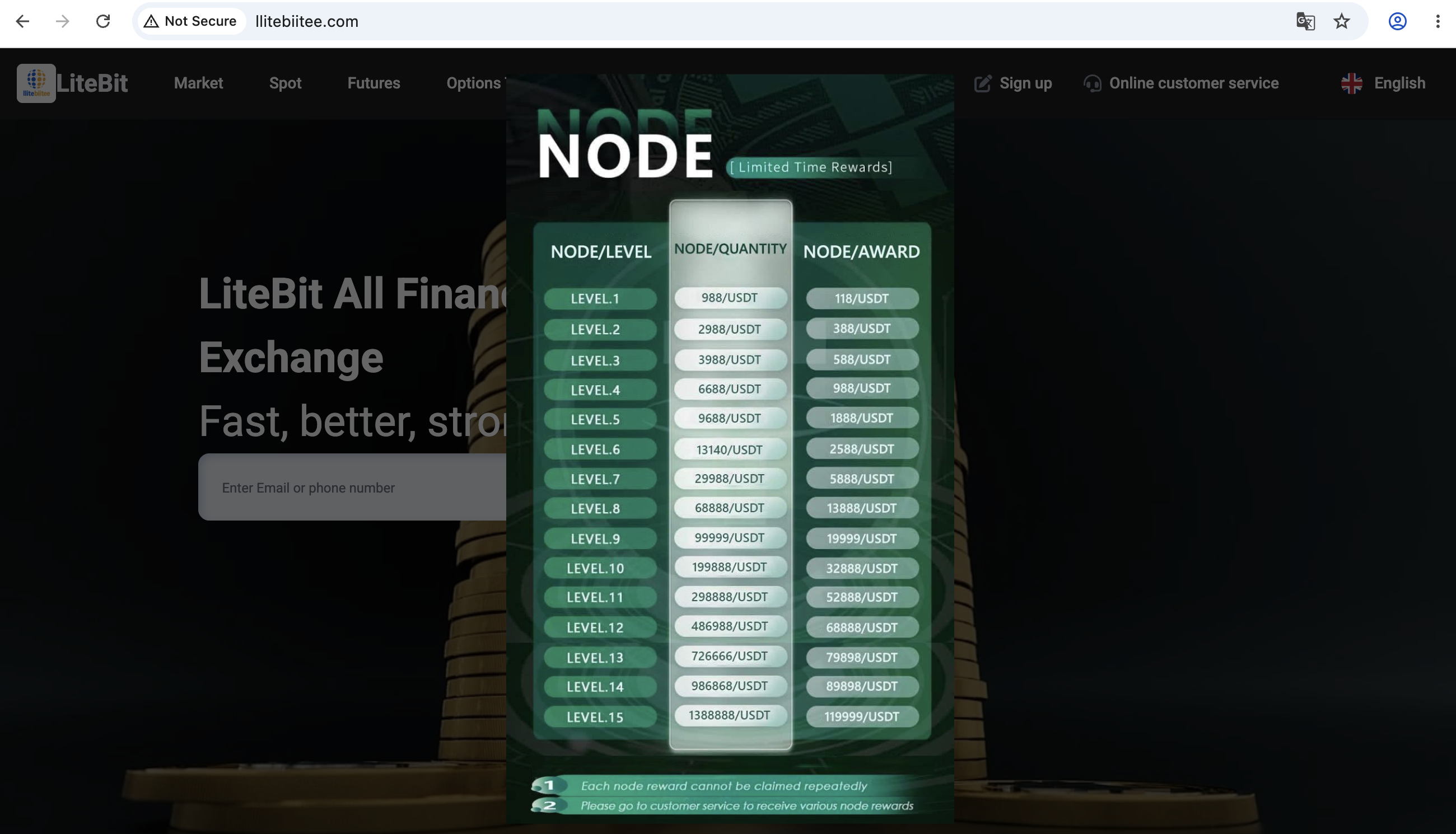Open the Futures menu
Image resolution: width=1456 pixels, height=834 pixels.
click(x=374, y=83)
